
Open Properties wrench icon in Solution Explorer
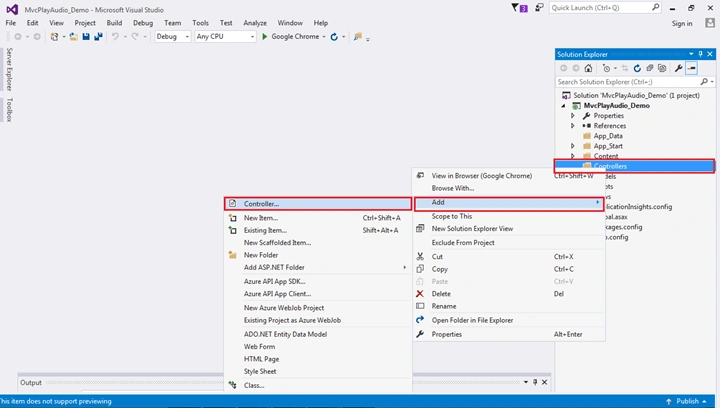[678, 68]
